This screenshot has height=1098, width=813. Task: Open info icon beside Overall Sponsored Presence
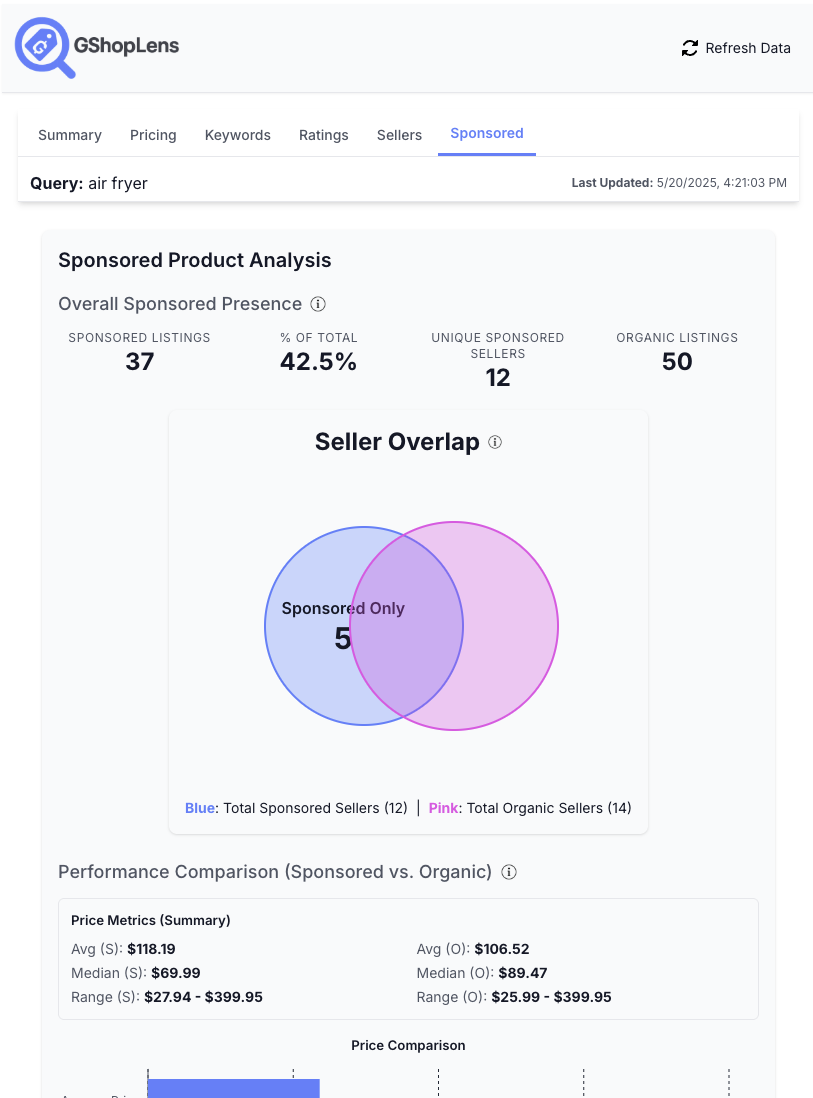coord(318,304)
